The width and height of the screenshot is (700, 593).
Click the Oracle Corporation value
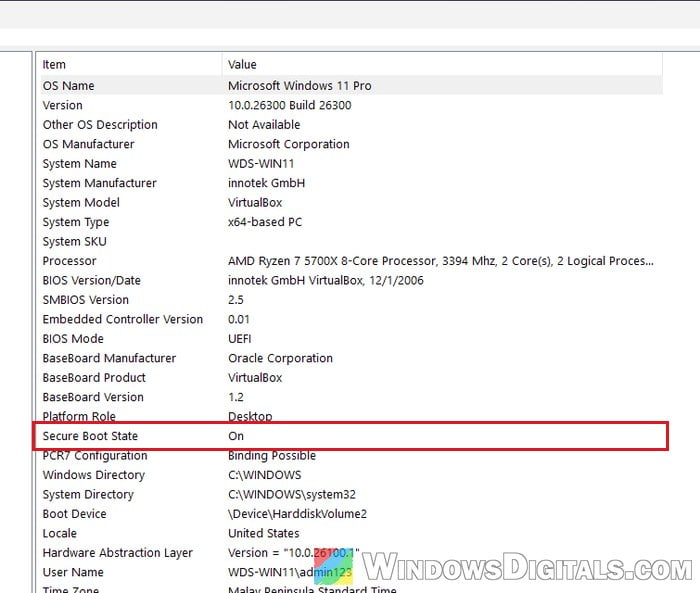click(x=280, y=358)
